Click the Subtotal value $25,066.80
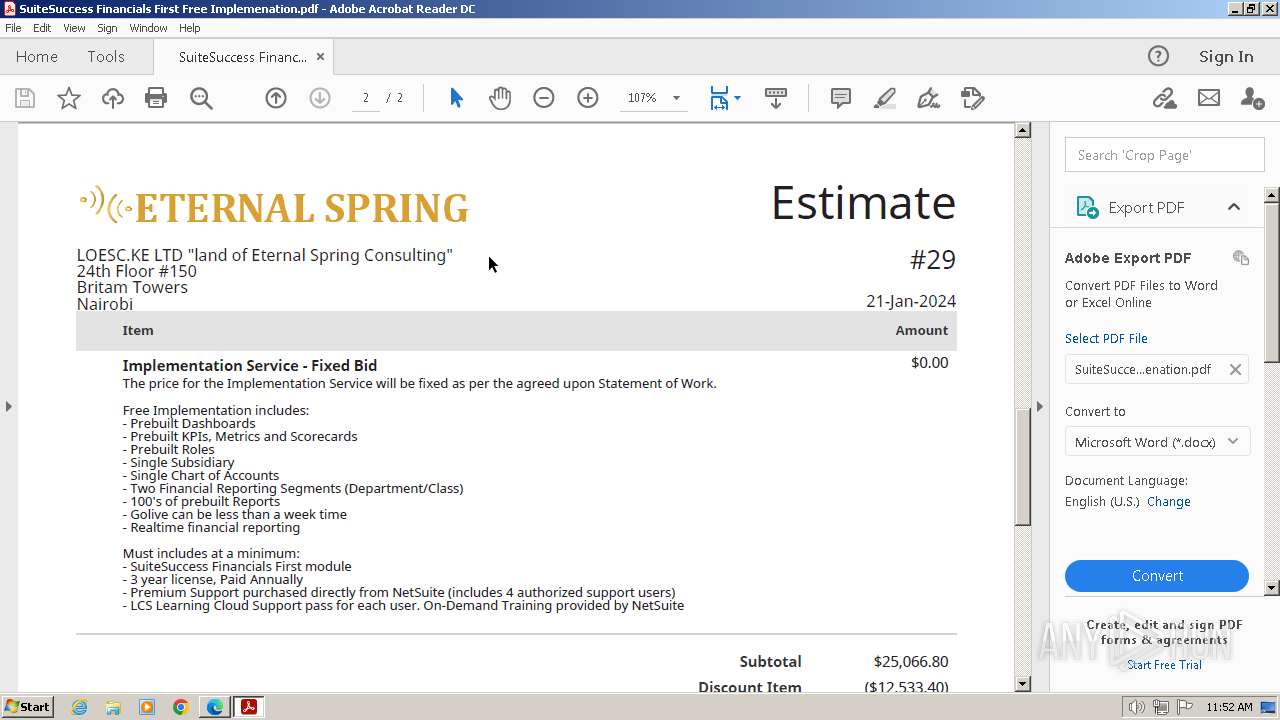Viewport: 1280px width, 720px height. point(911,662)
